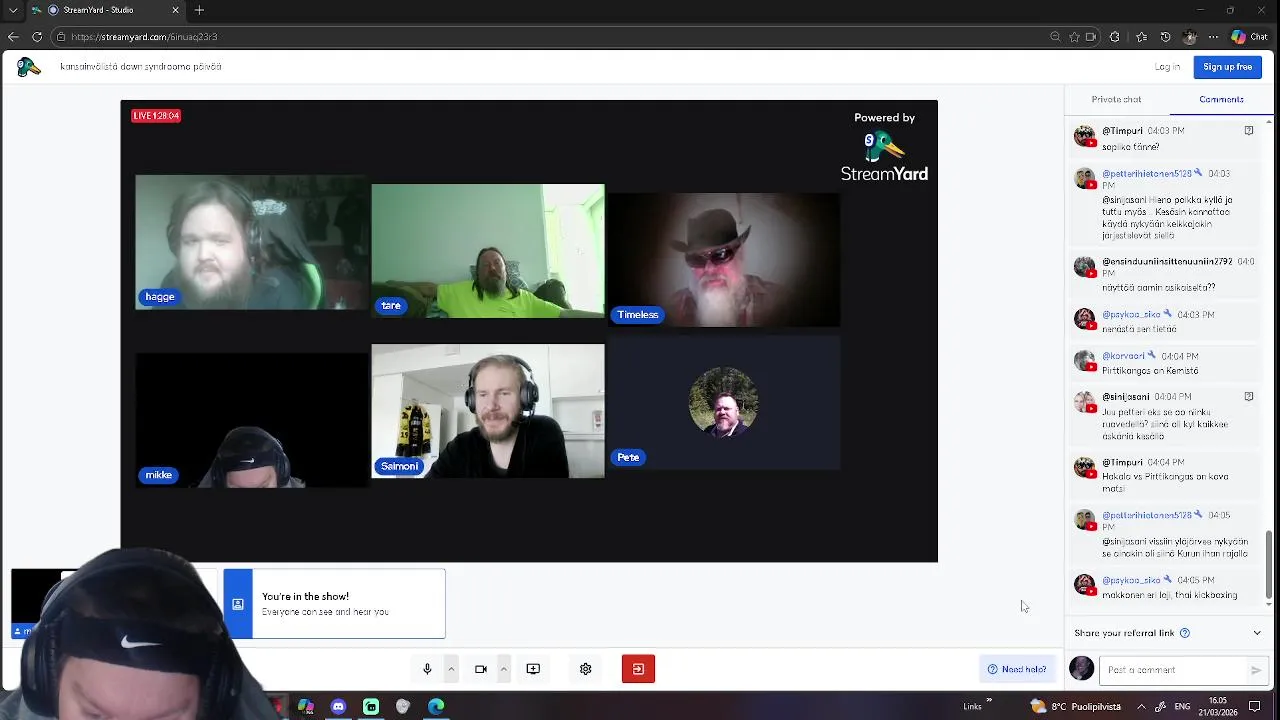
Task: Click tare's video tile
Action: coord(488,251)
